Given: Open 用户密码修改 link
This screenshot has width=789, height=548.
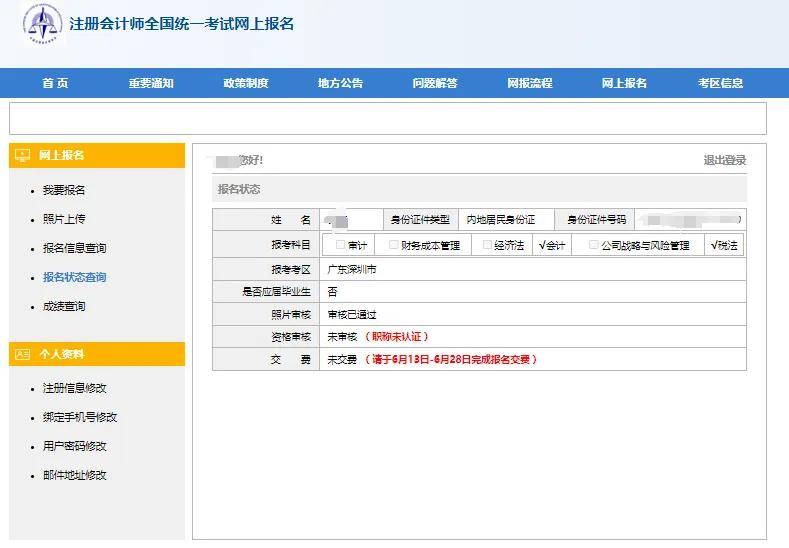Looking at the screenshot, I should (74, 446).
